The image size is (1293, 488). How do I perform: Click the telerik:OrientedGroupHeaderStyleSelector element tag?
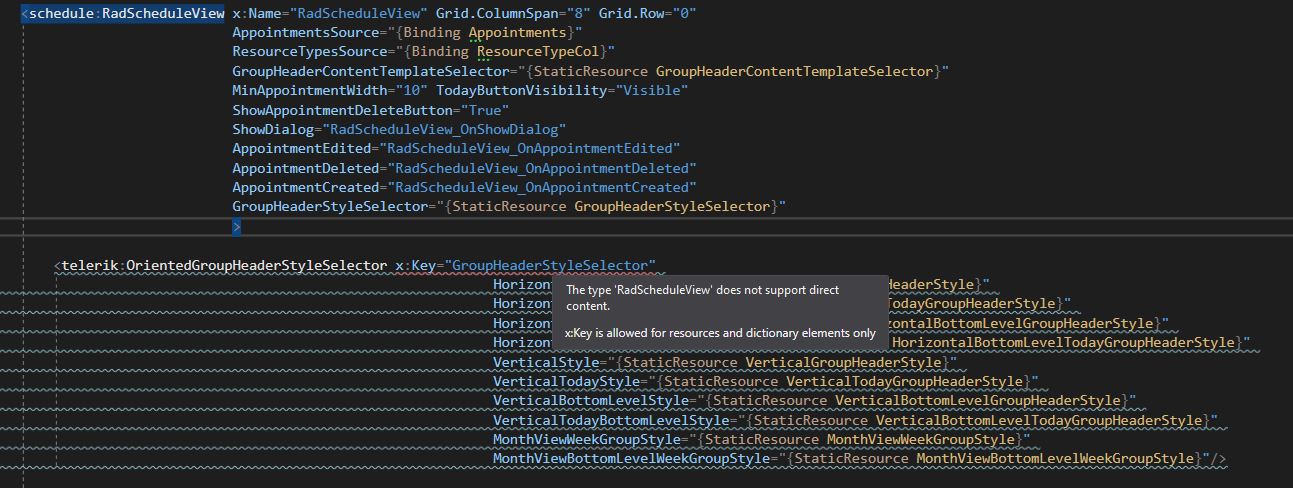(224, 266)
